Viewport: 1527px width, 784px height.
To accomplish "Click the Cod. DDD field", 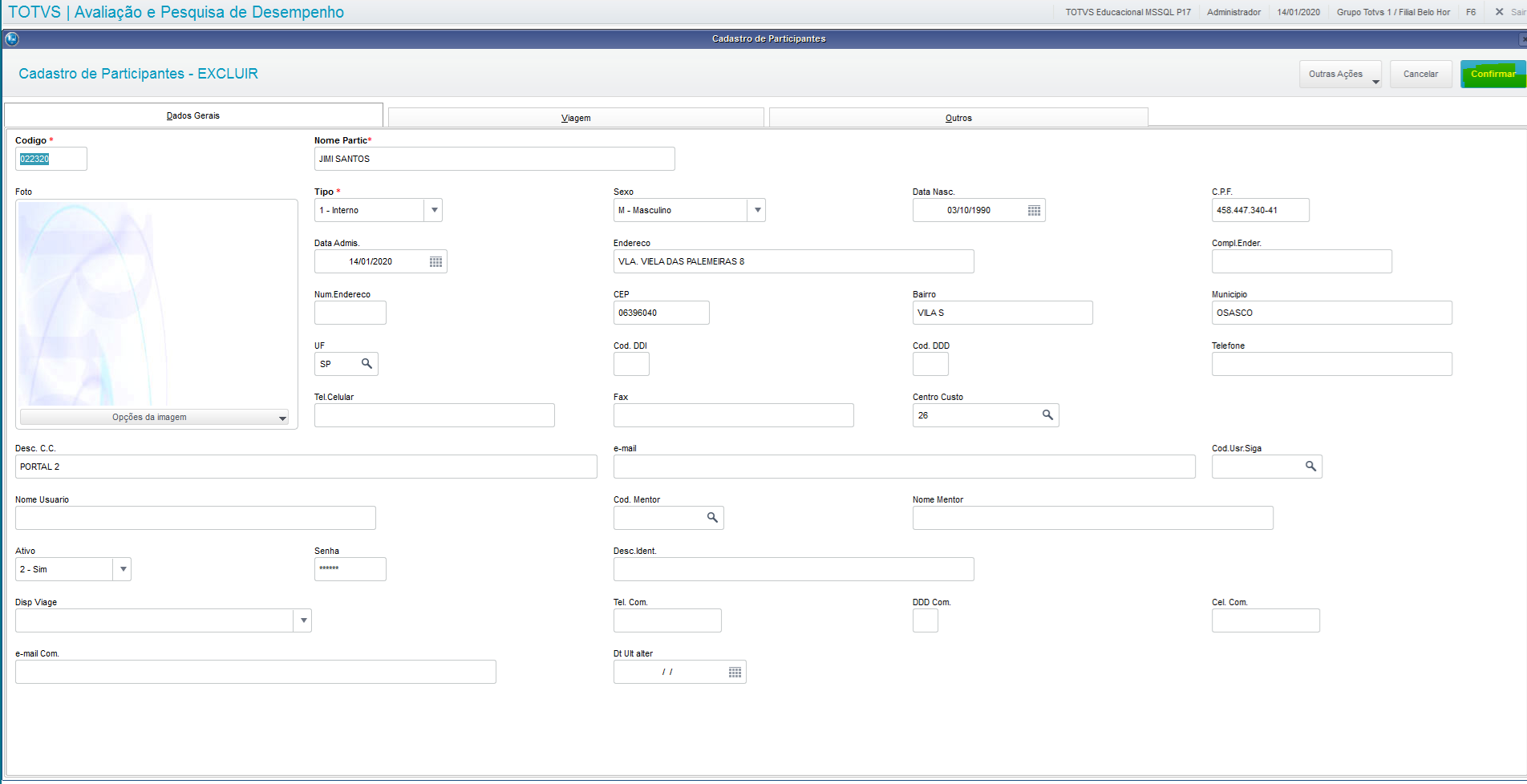I will 930,364.
